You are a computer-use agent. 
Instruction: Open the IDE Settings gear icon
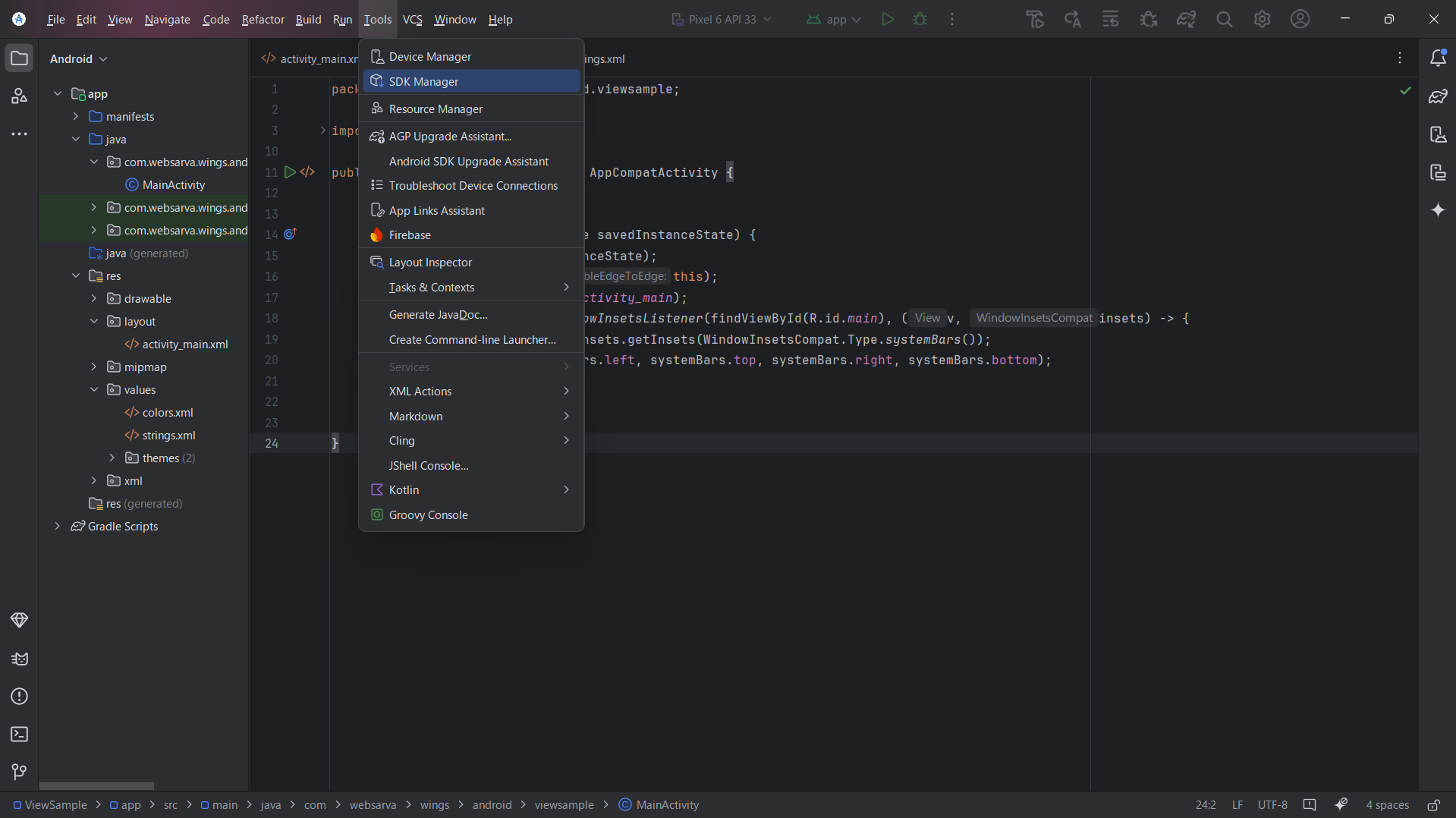[1262, 19]
